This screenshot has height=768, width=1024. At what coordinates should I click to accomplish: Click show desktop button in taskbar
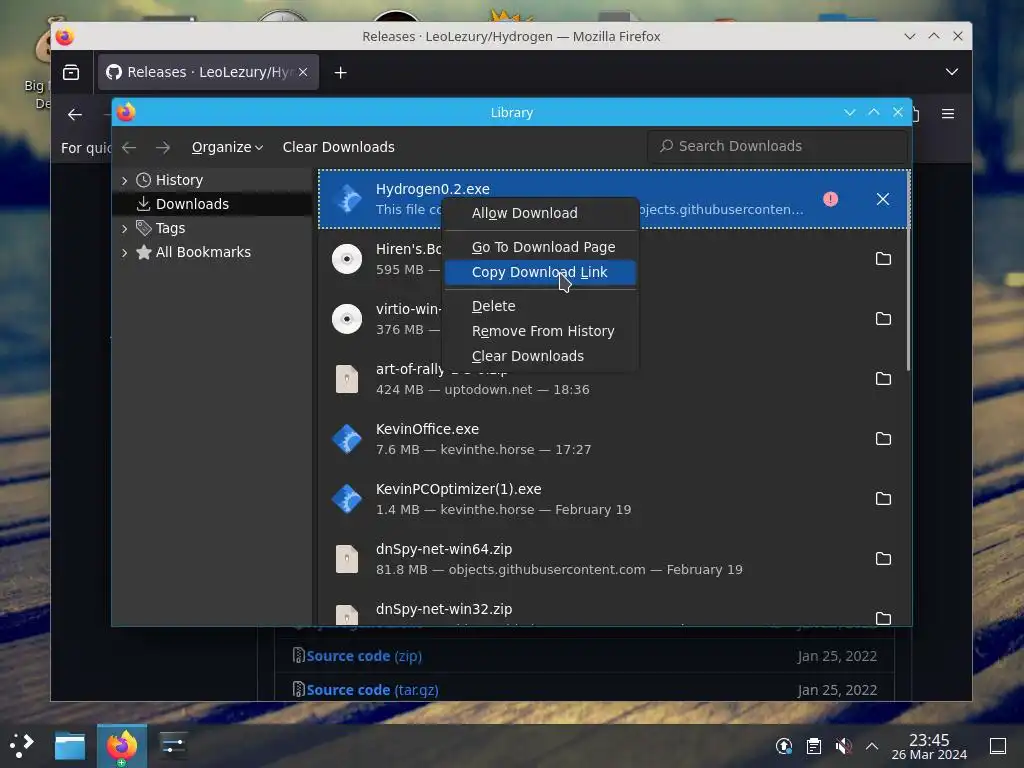tap(998, 746)
